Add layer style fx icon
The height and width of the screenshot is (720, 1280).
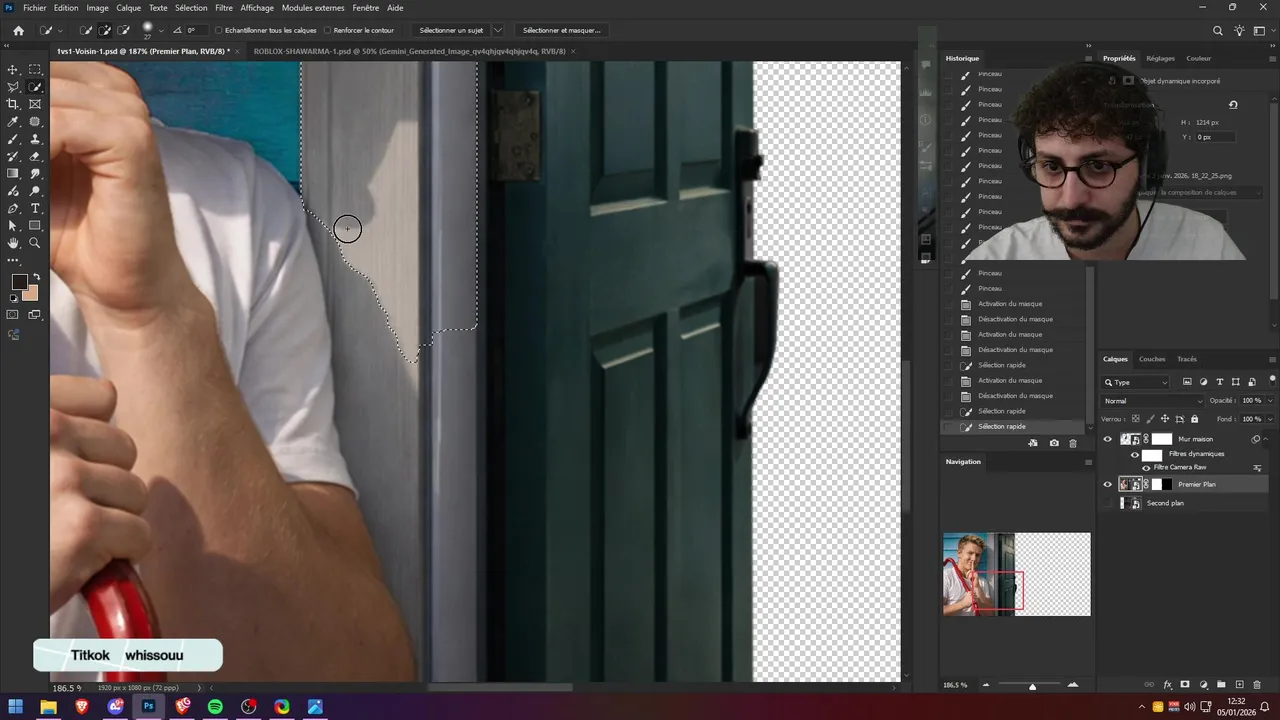coord(1167,685)
